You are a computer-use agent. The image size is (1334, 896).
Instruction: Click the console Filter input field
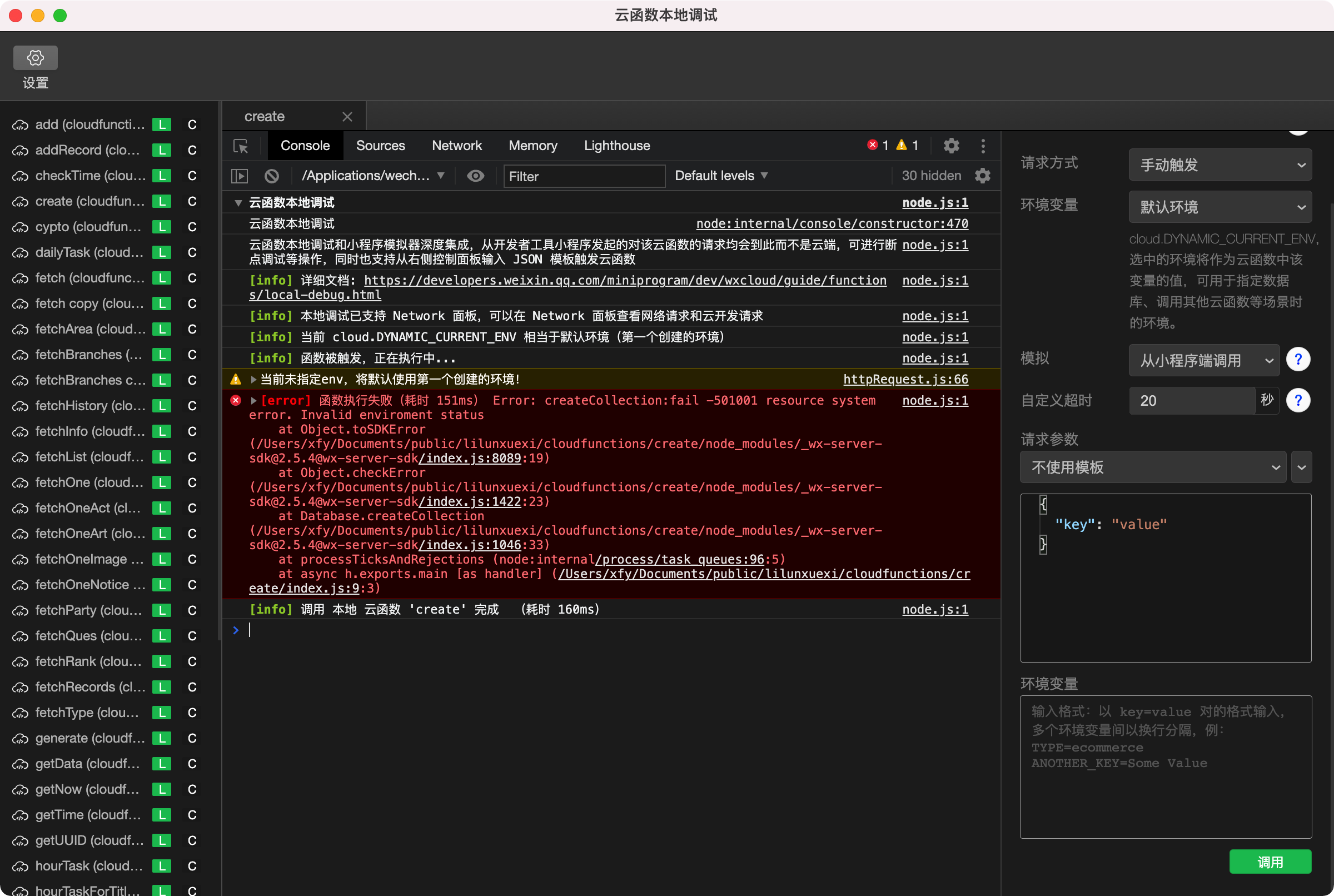584,177
